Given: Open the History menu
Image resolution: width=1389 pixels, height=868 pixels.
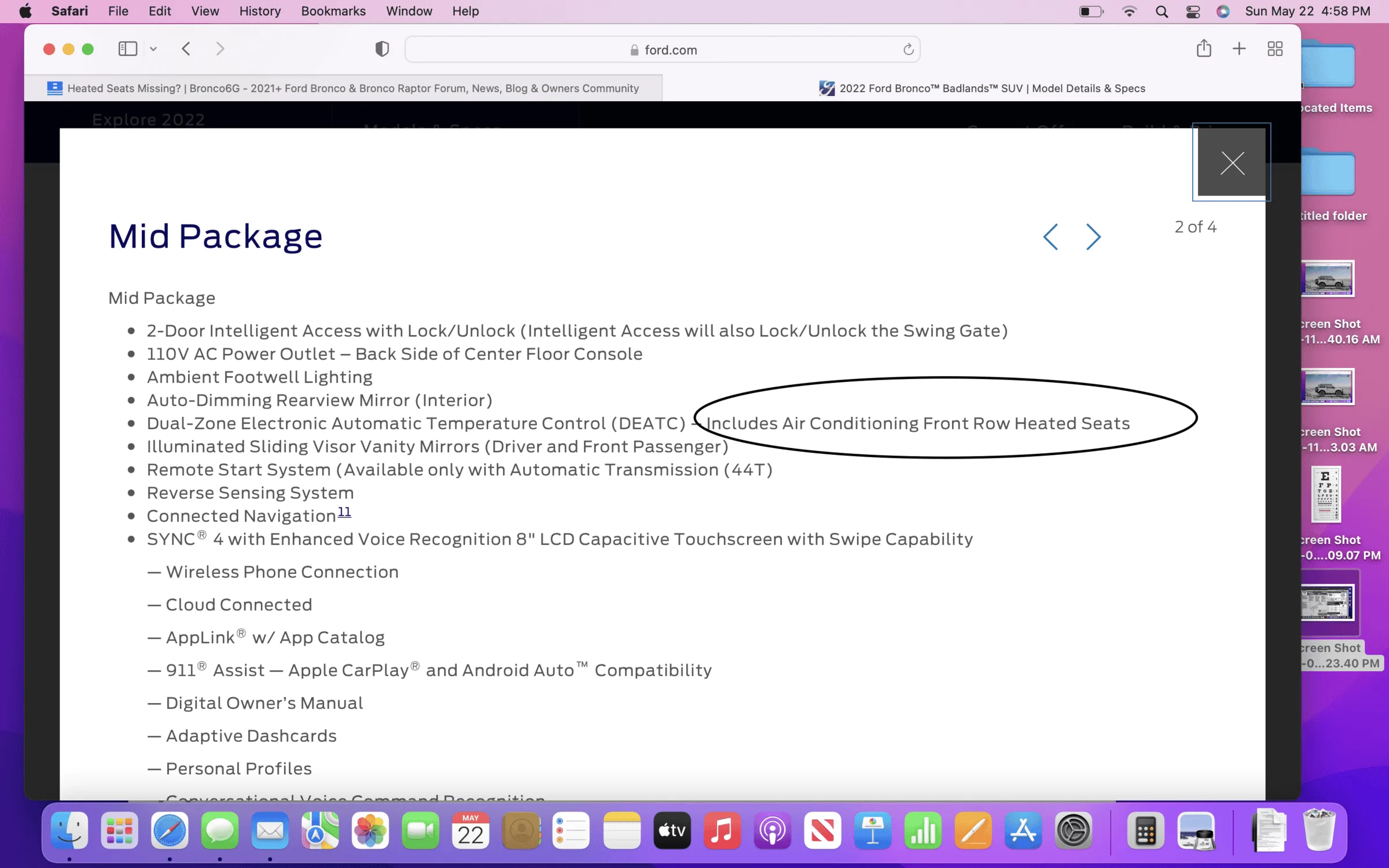Looking at the screenshot, I should (260, 11).
